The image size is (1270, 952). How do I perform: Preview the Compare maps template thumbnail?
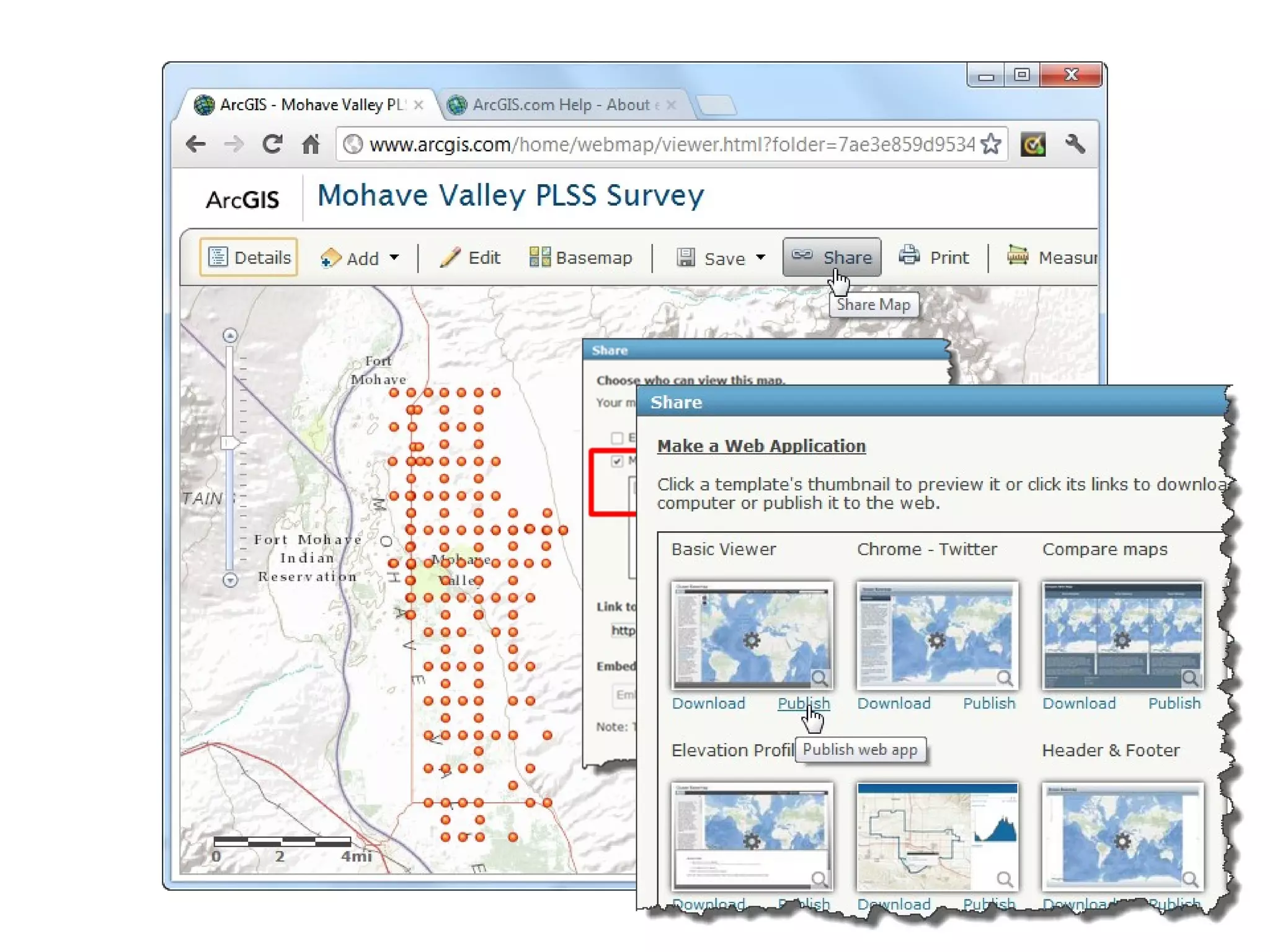point(1122,635)
